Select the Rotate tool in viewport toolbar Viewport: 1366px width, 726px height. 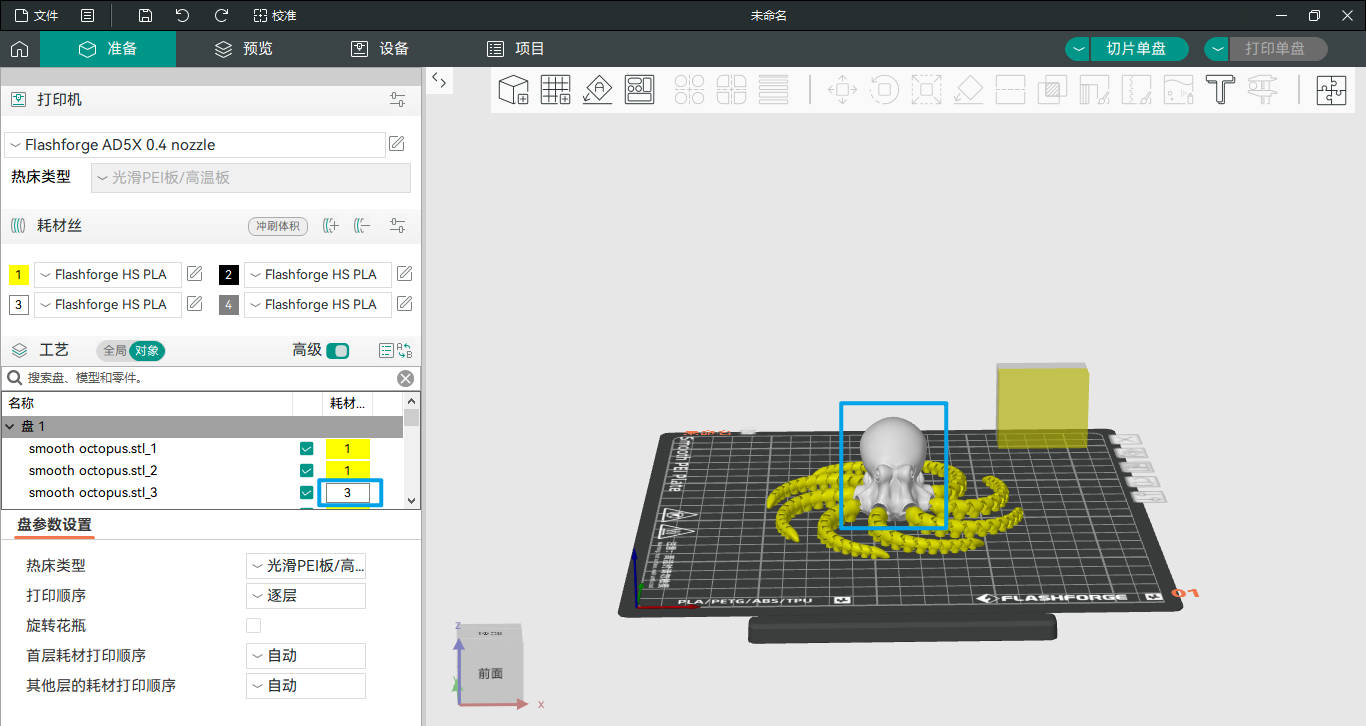click(885, 90)
